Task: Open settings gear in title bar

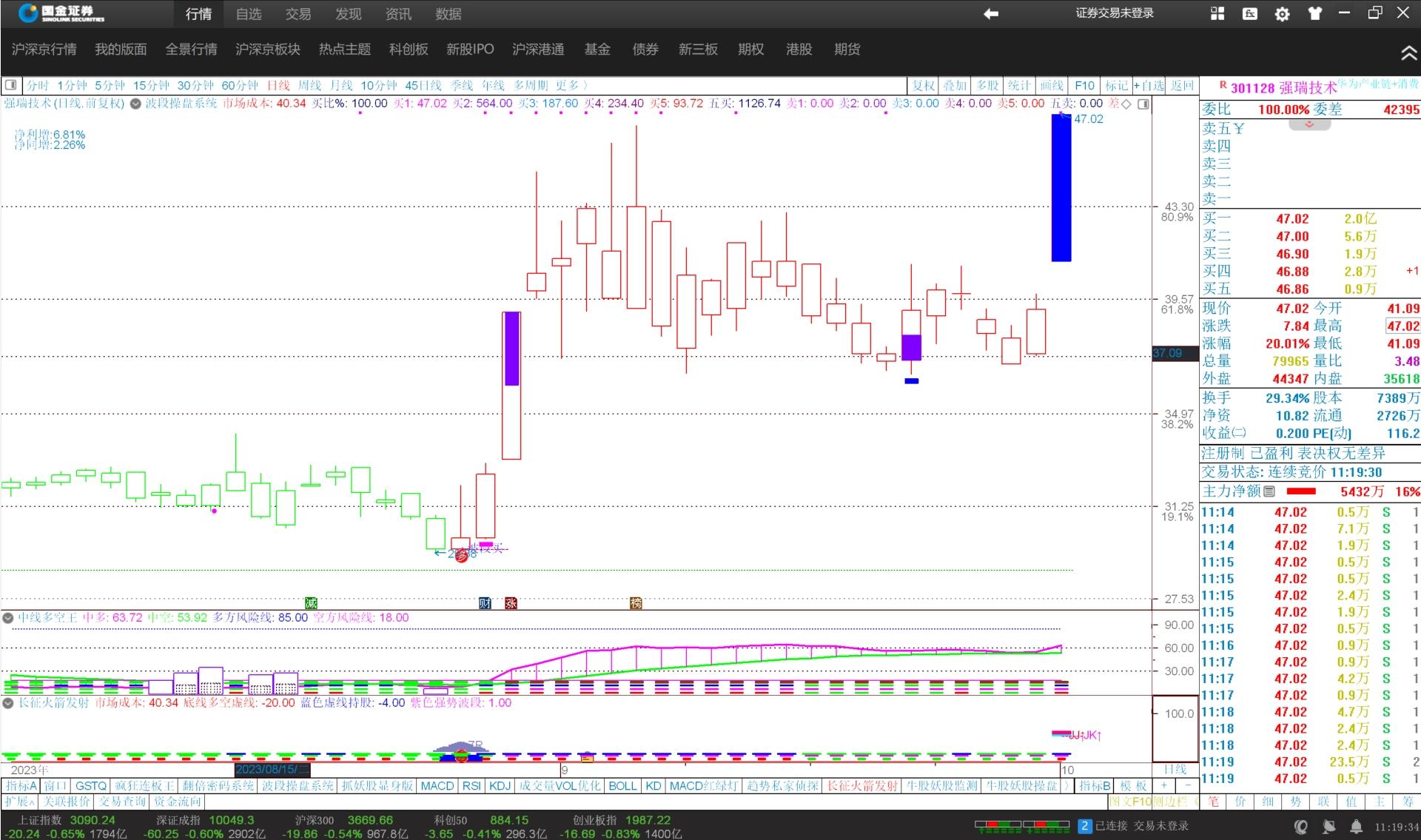Action: [x=1283, y=13]
